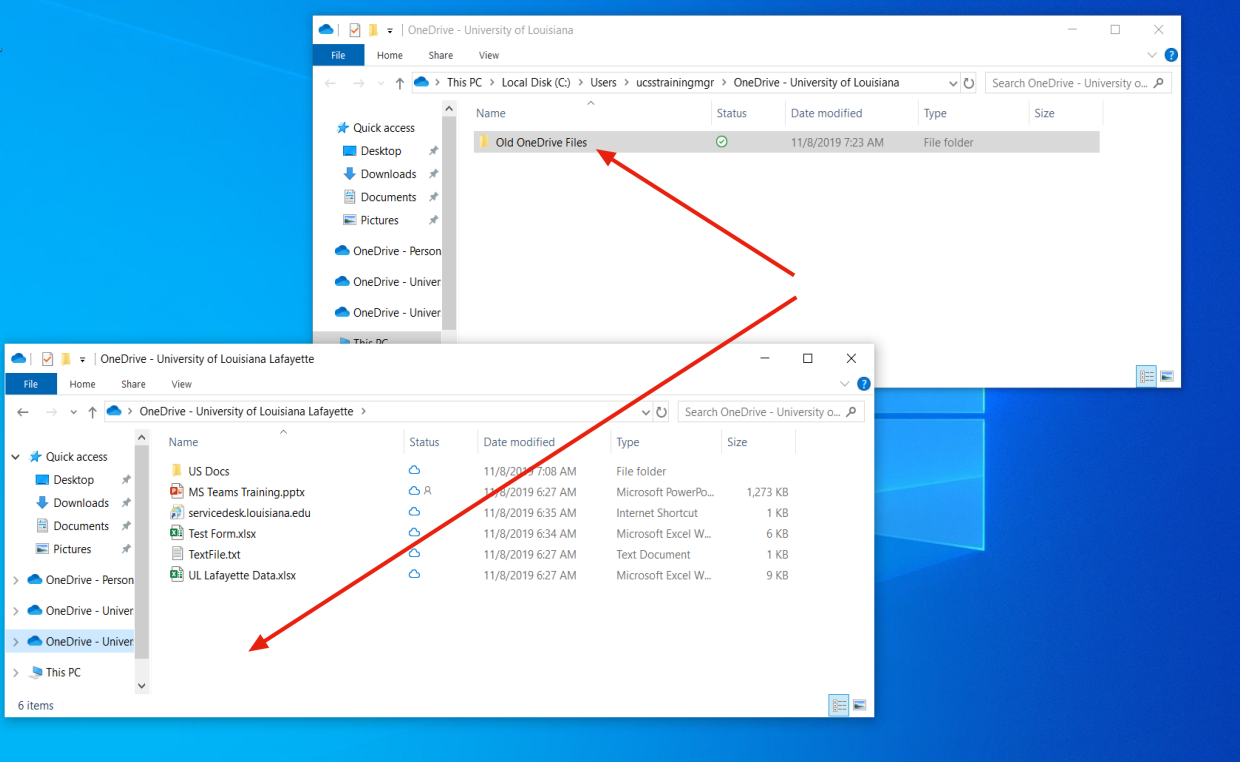1240x762 pixels.
Task: Expand the ribbon chevron in the front window
Action: 844,384
